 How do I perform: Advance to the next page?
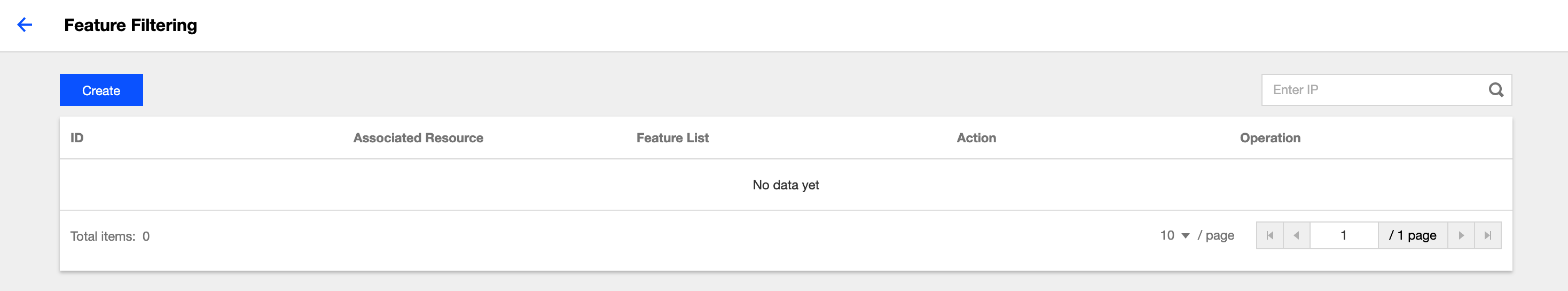(1461, 235)
